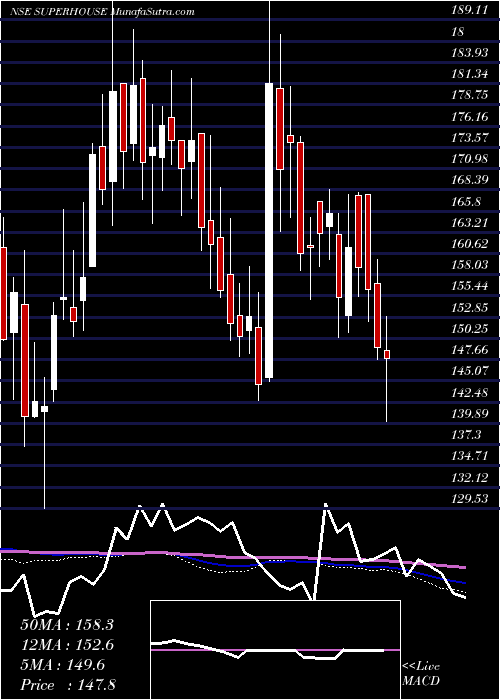500x700 pixels.
Task: Select price level 189.11 on the axis
Action: (469, 12)
